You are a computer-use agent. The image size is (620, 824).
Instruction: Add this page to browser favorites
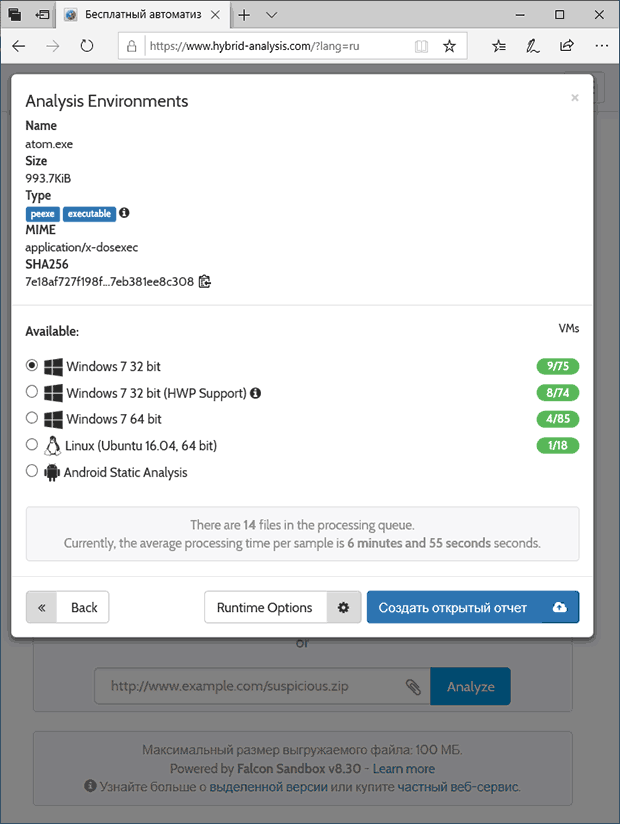(x=449, y=46)
